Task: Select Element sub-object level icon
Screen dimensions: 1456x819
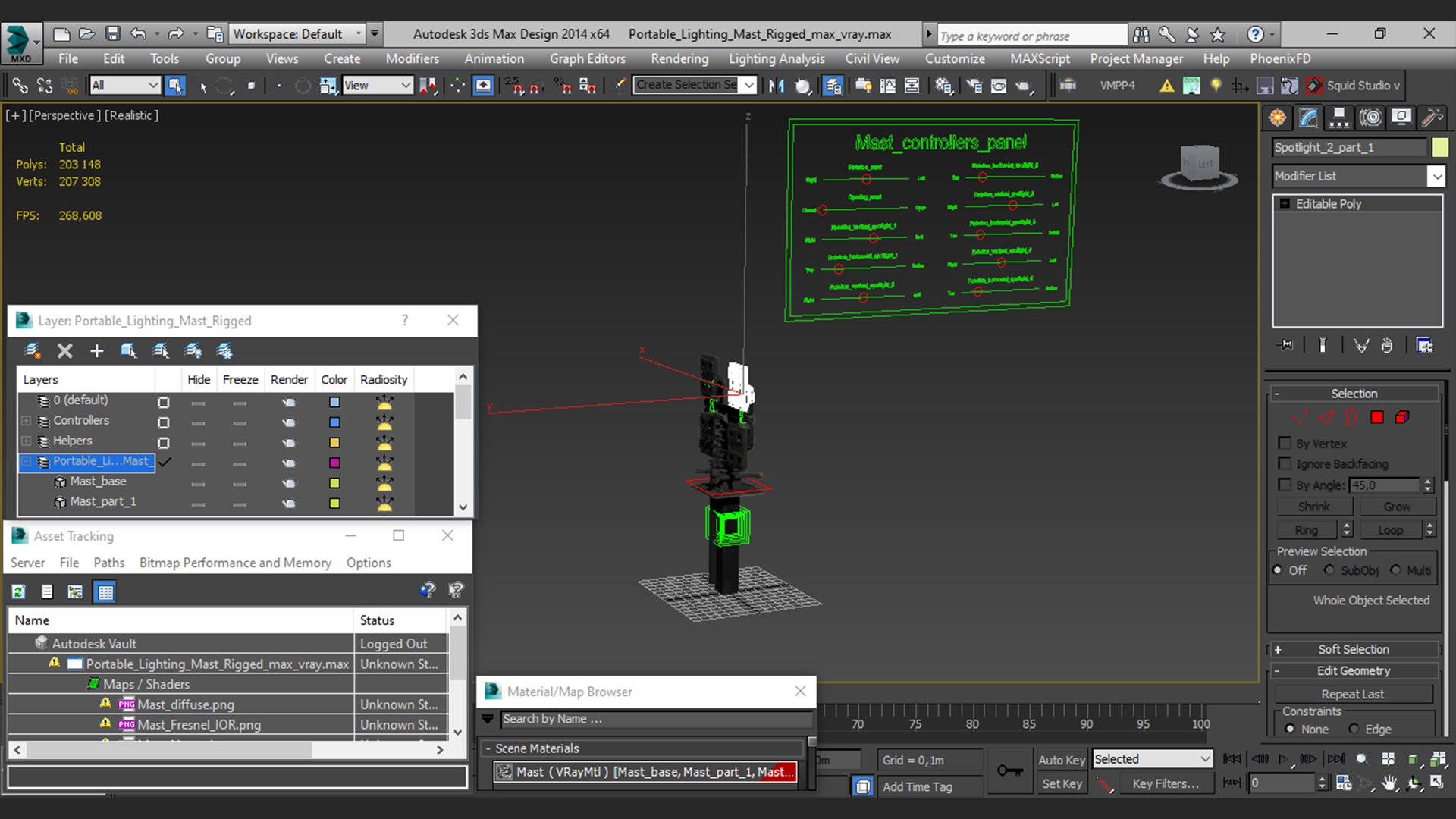Action: pos(1402,417)
